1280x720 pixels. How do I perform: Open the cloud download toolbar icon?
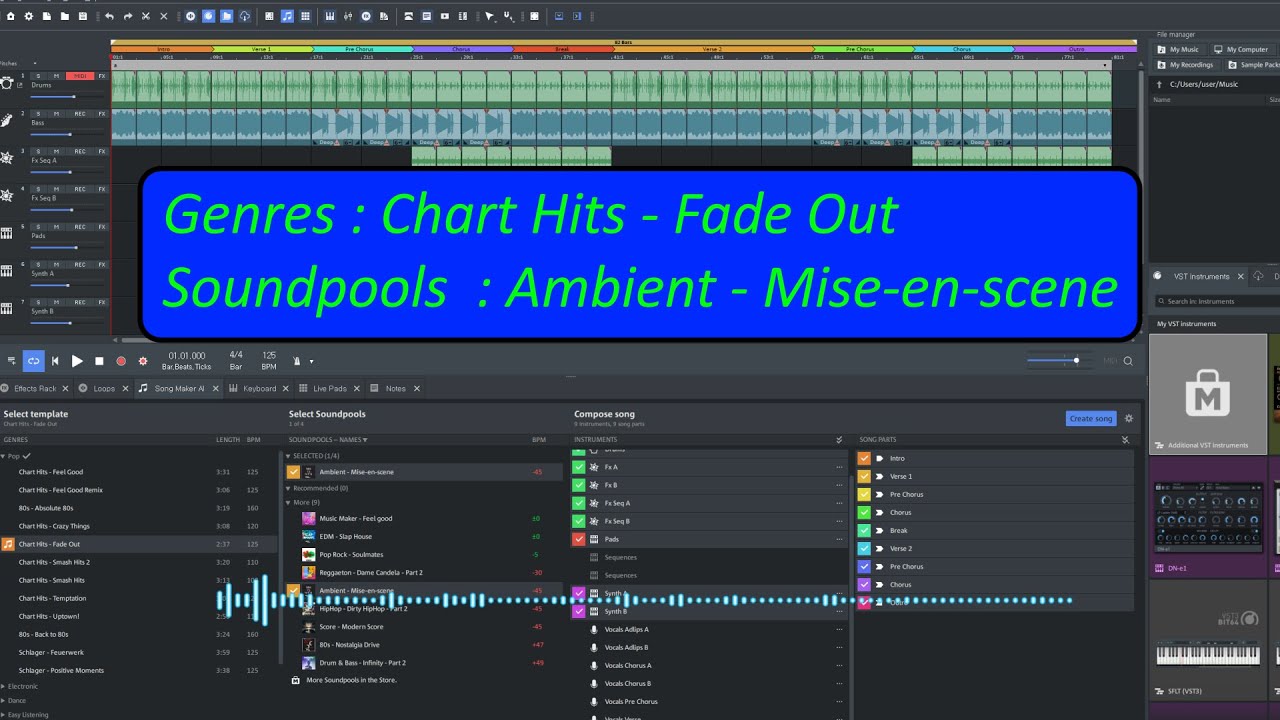(245, 16)
